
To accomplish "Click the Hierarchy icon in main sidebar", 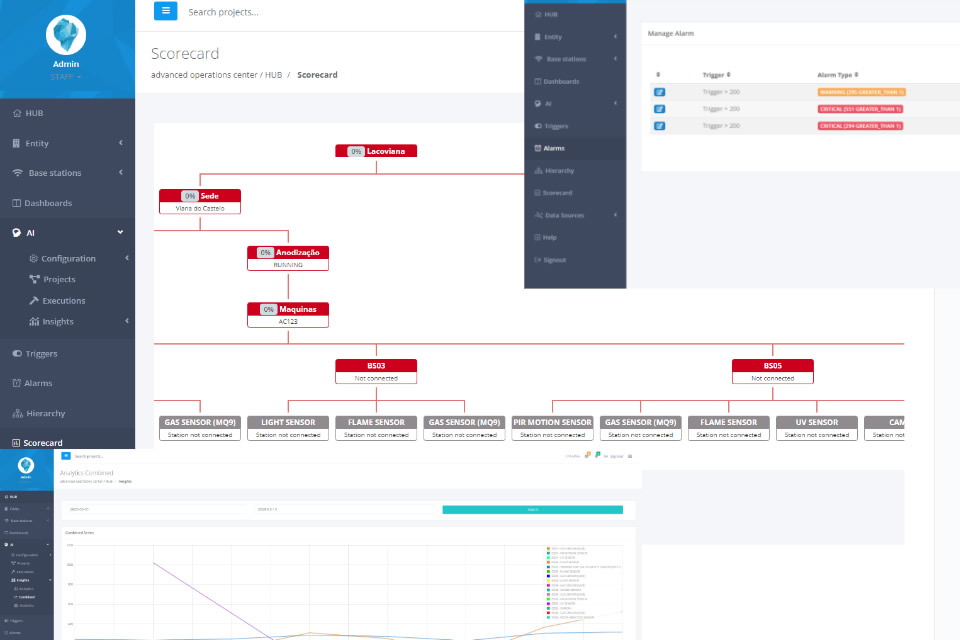I will click(17, 413).
